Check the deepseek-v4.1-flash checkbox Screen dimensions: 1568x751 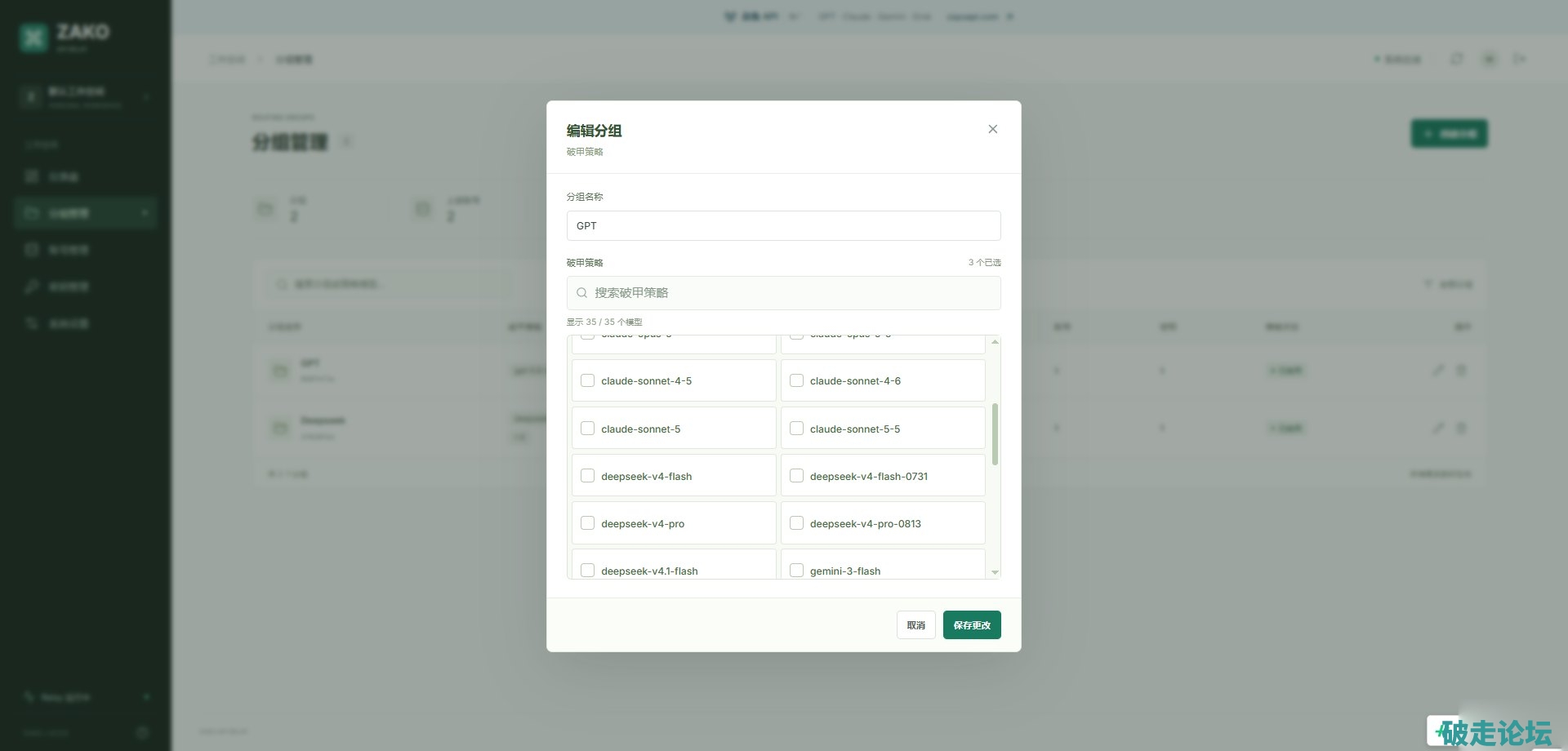point(587,571)
